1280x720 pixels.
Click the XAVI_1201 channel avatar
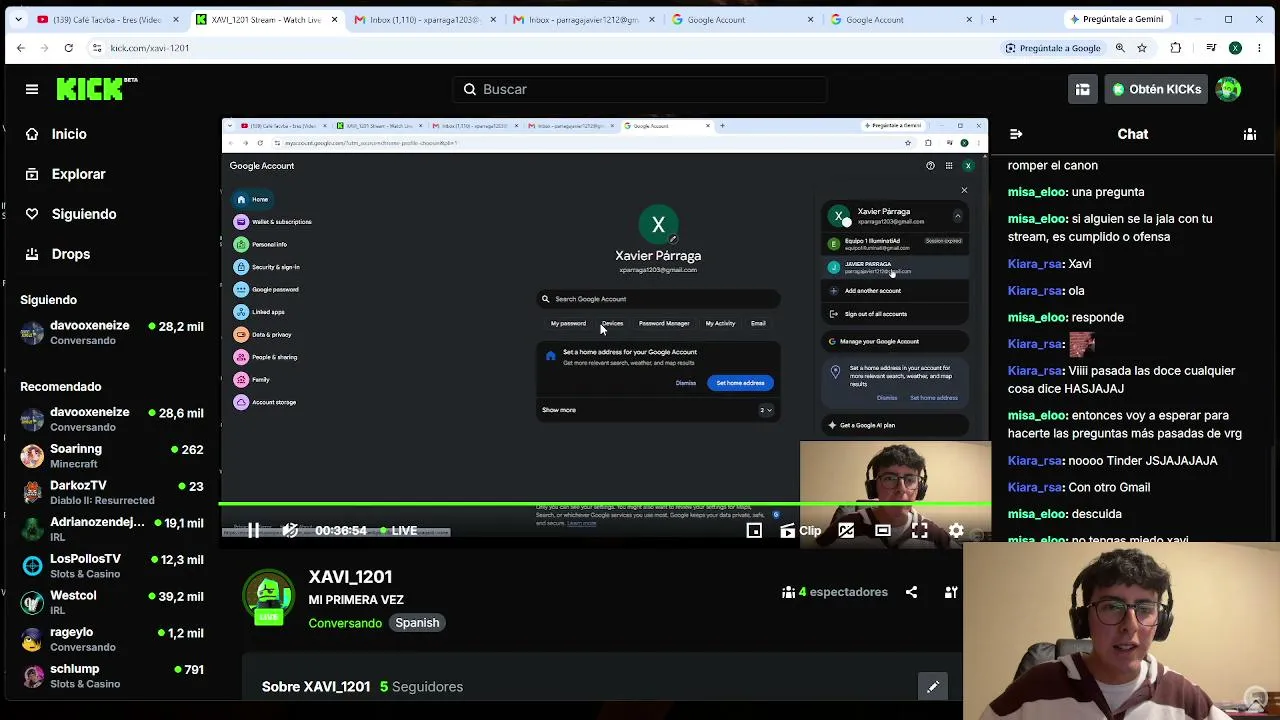(x=268, y=597)
